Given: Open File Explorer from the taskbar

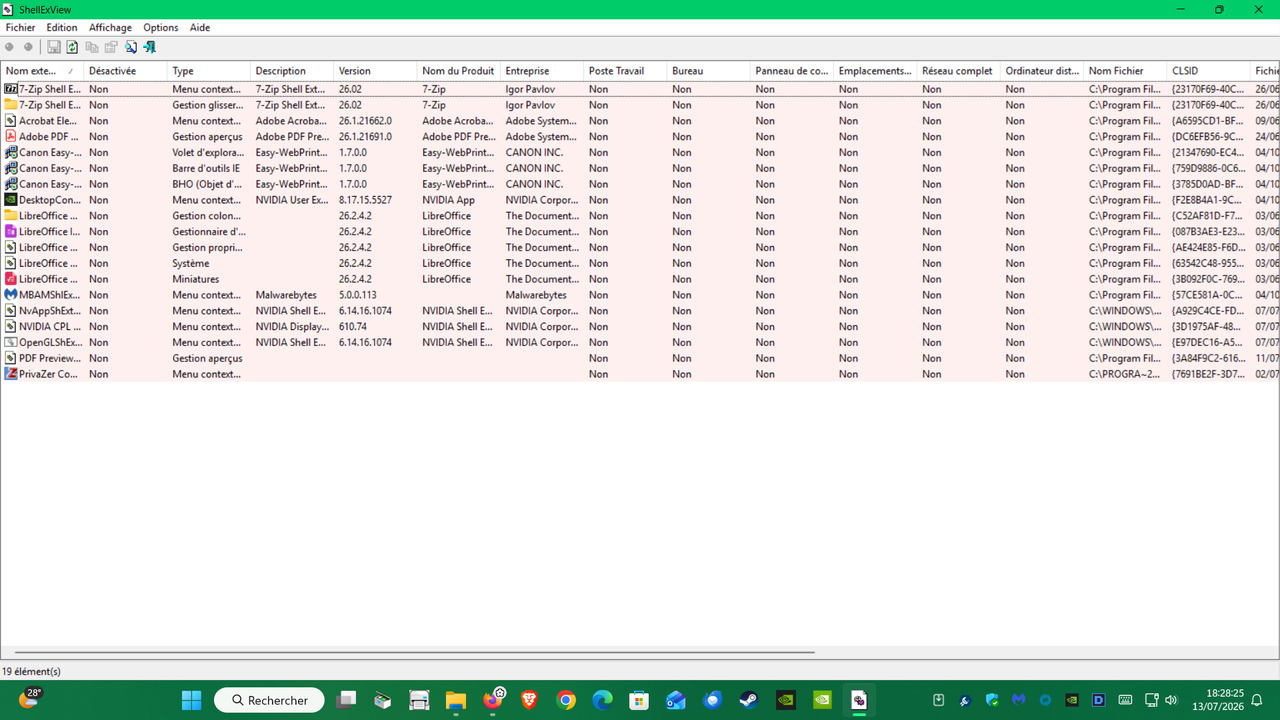Looking at the screenshot, I should click(456, 700).
